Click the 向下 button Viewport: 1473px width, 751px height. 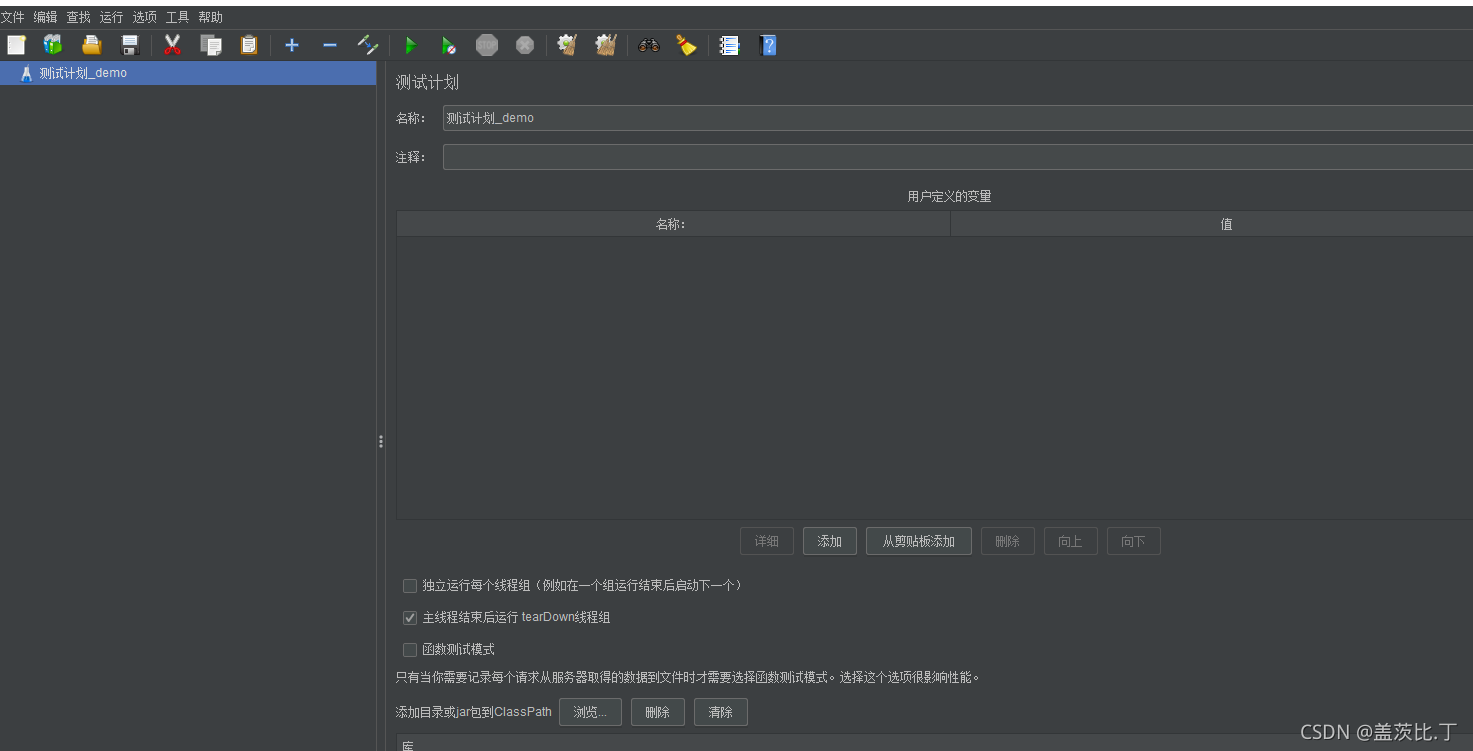(x=1134, y=541)
